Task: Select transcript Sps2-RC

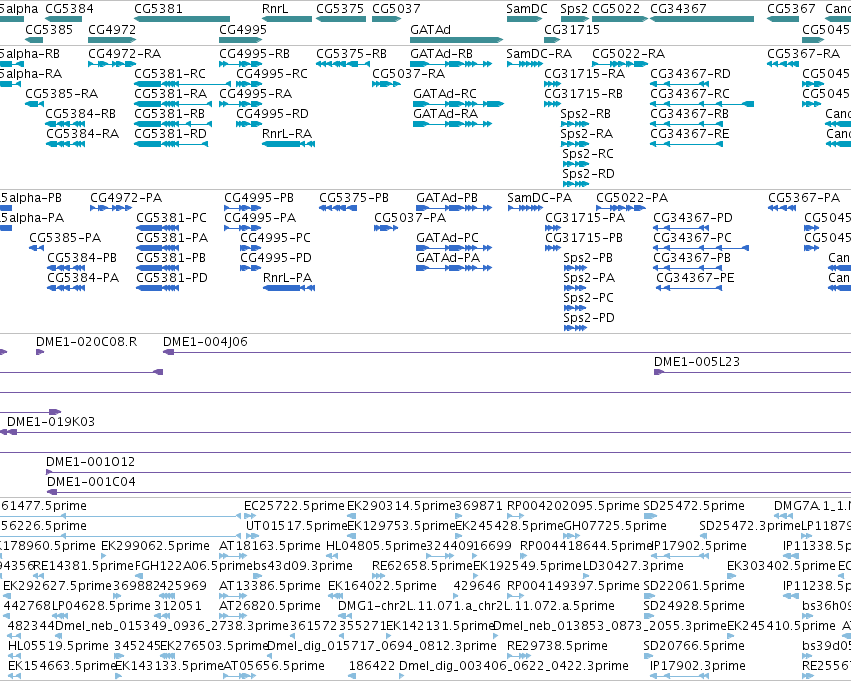Action: coord(588,154)
